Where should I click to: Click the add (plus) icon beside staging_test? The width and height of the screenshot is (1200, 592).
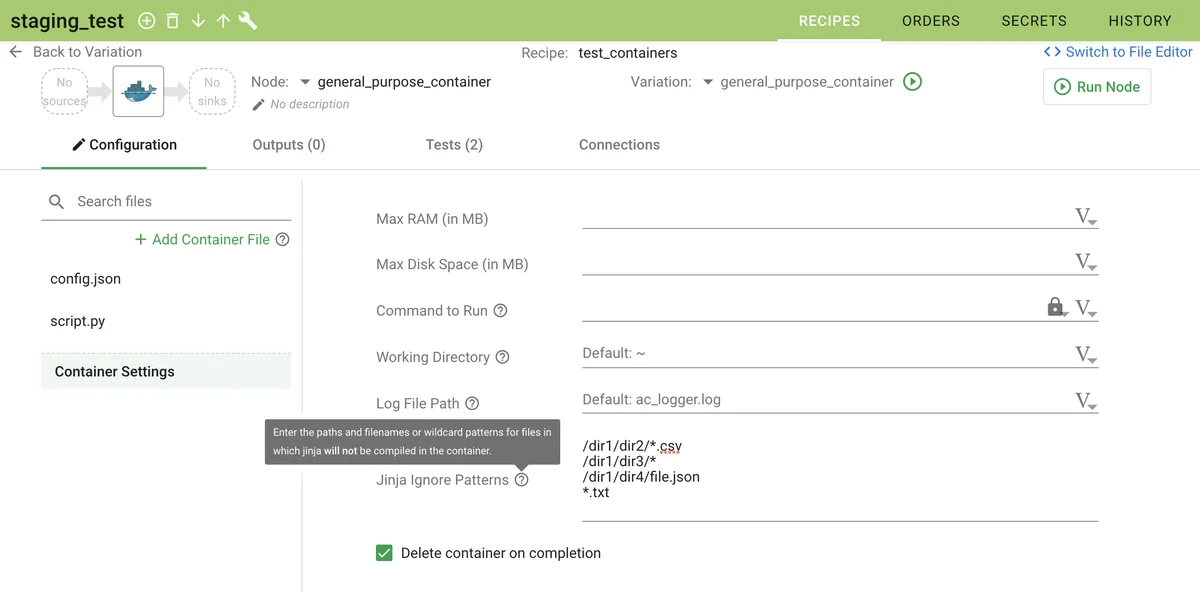point(146,21)
